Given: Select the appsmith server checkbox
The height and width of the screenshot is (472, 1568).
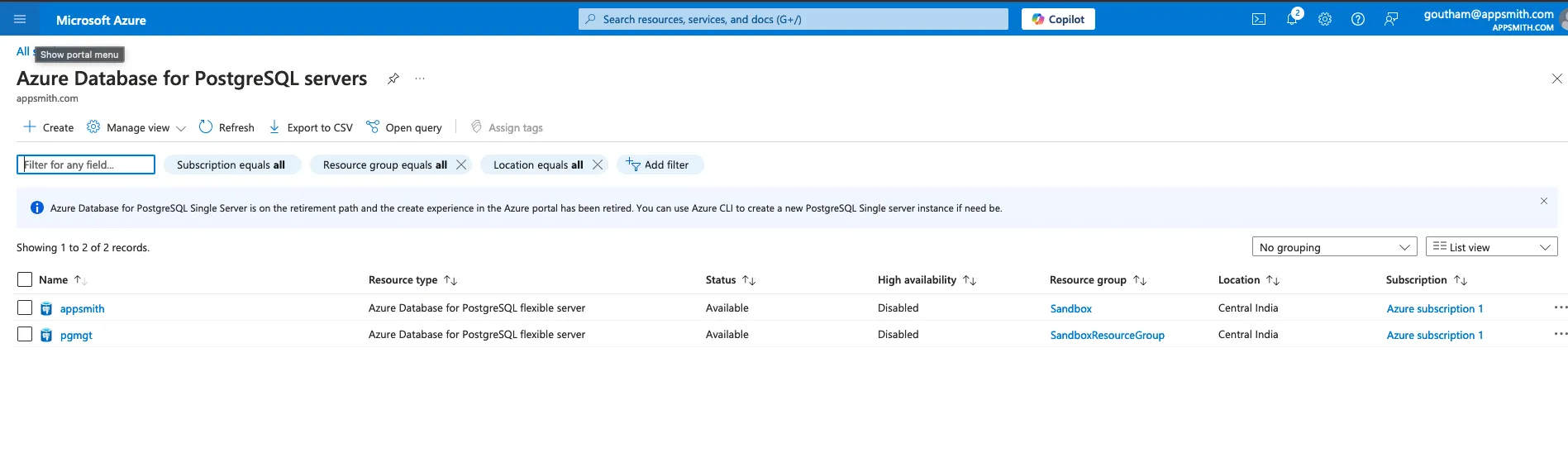Looking at the screenshot, I should [25, 308].
